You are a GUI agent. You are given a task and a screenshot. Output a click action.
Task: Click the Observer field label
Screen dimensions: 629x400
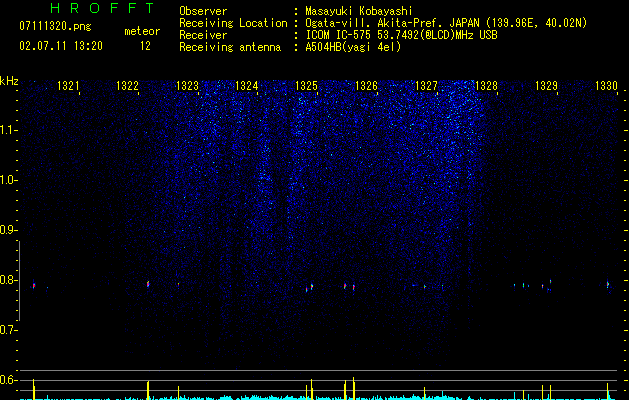(203, 11)
